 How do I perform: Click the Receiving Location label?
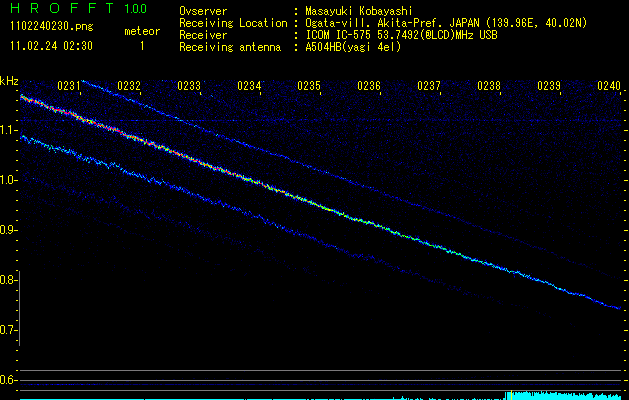pyautogui.click(x=233, y=23)
